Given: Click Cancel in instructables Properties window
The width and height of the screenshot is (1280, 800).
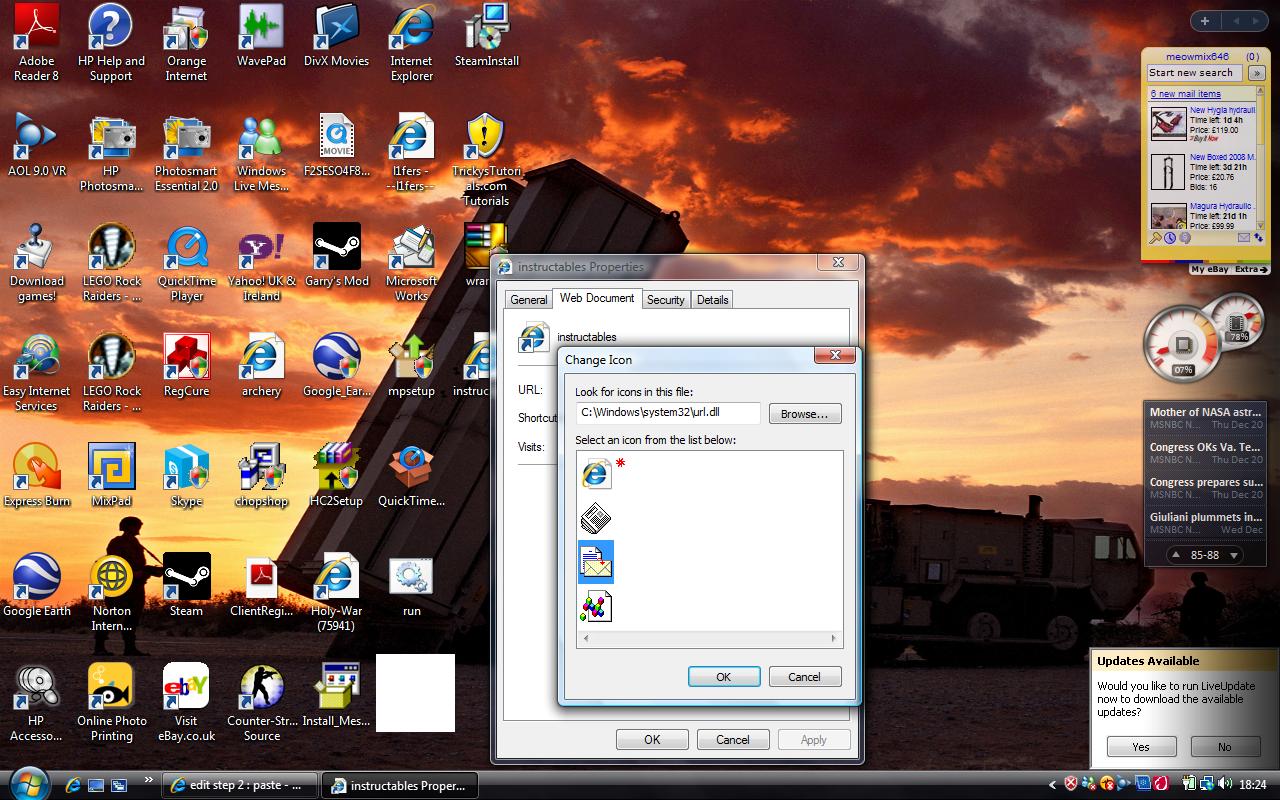Looking at the screenshot, I should click(732, 740).
